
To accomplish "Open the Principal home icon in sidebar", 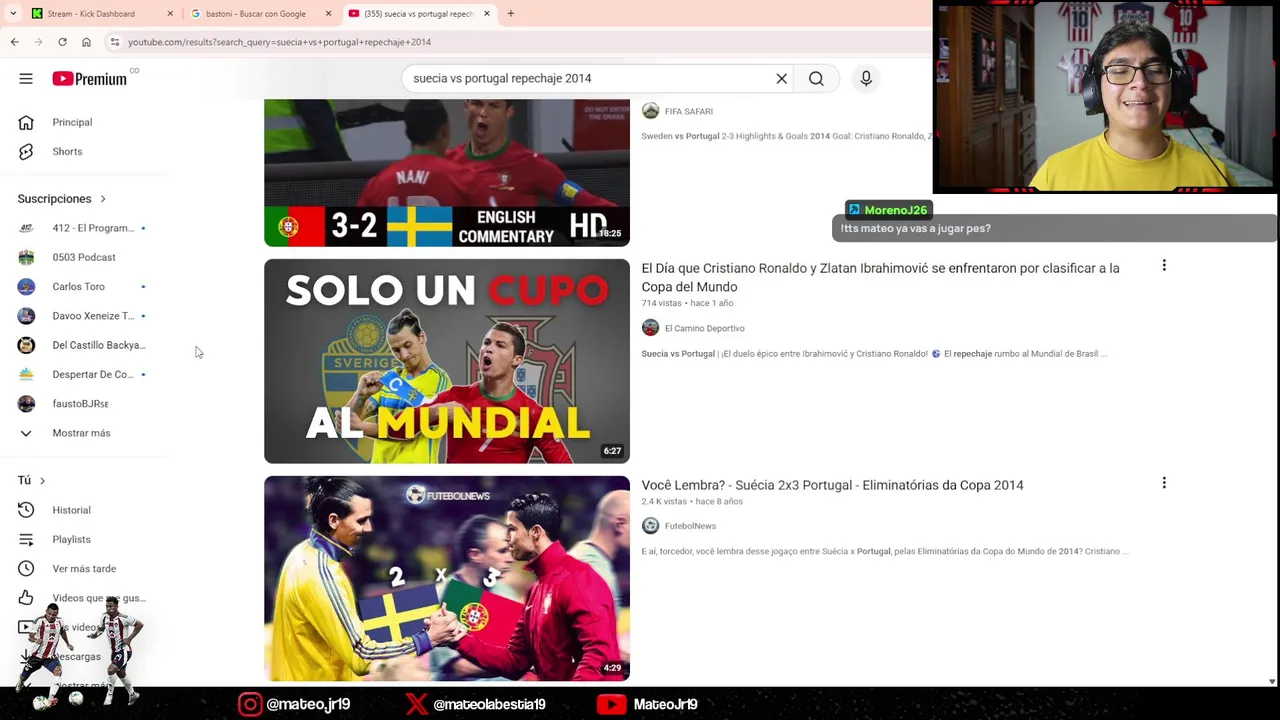I will tap(26, 122).
